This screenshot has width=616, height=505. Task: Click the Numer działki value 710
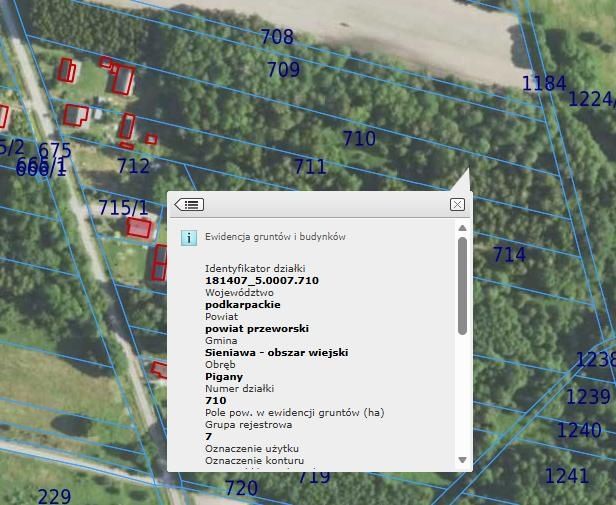(216, 400)
